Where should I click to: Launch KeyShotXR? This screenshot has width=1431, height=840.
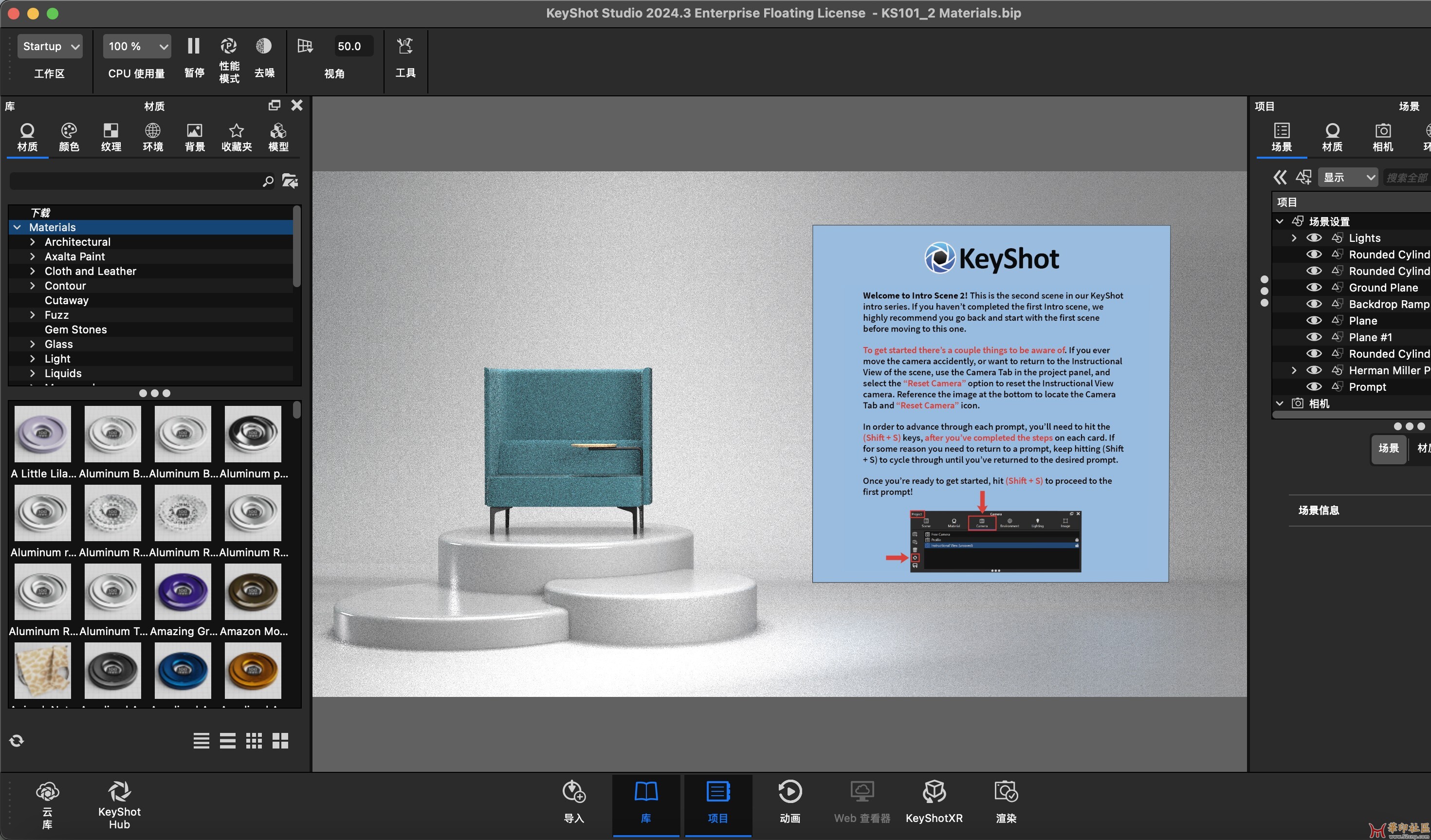click(934, 802)
